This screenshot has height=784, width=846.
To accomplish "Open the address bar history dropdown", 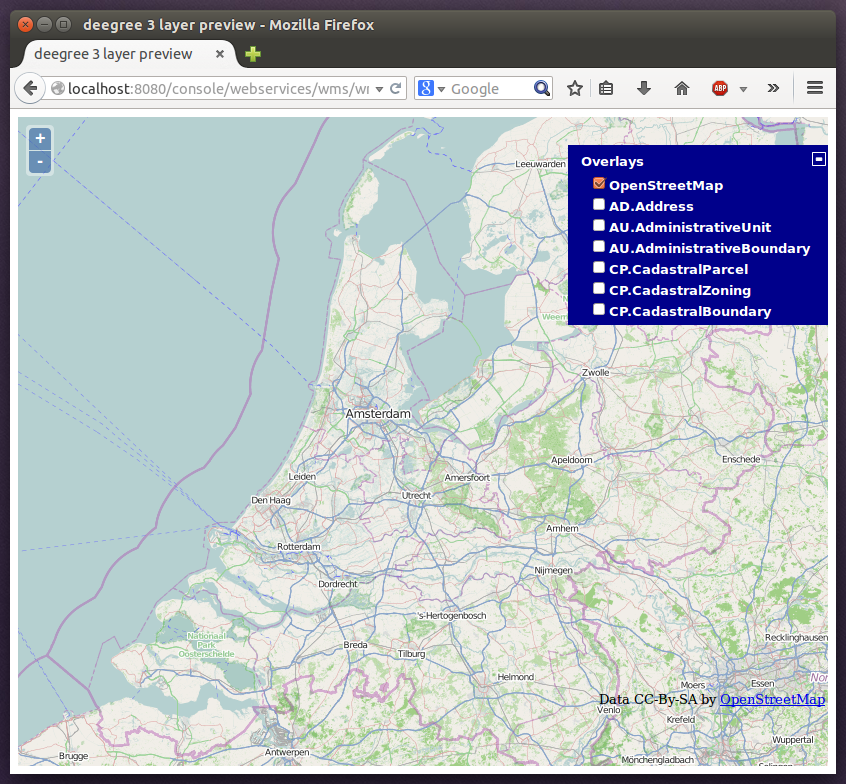I will tap(381, 88).
